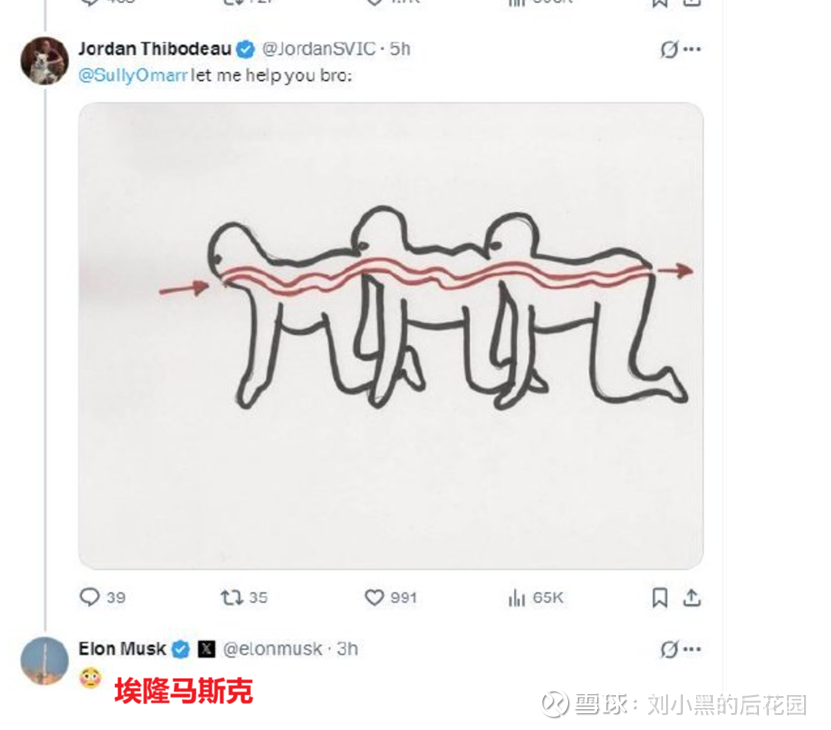Open Elon Musk's rocket profile avatar
The width and height of the screenshot is (831, 730).
coord(45,661)
